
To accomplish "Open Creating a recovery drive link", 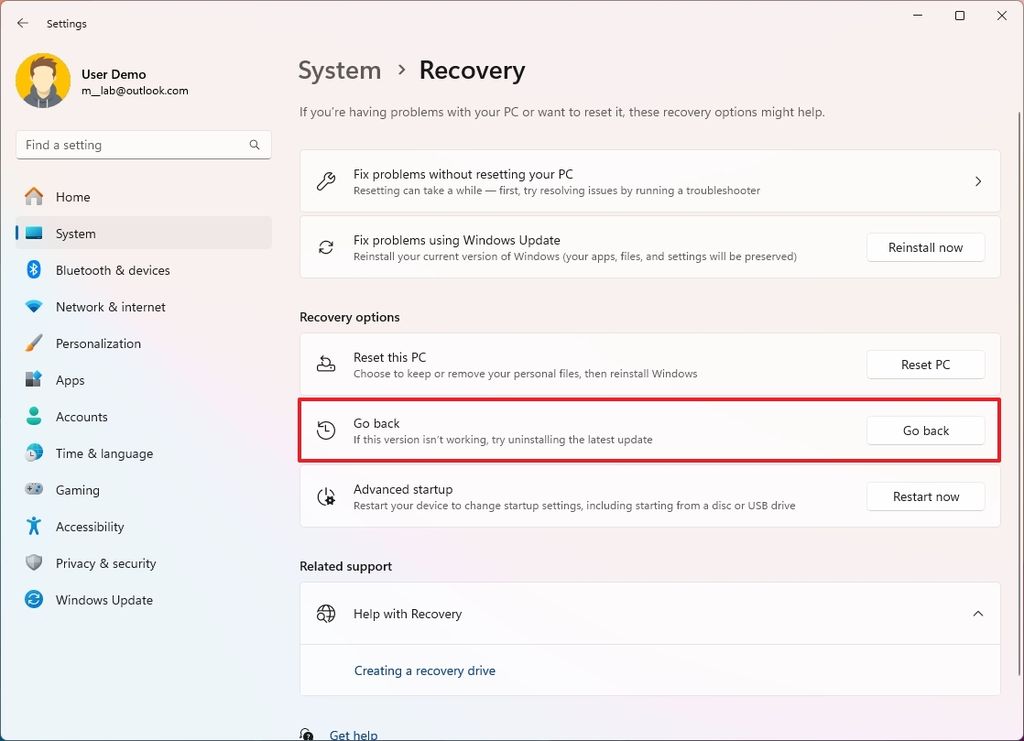I will pyautogui.click(x=424, y=670).
